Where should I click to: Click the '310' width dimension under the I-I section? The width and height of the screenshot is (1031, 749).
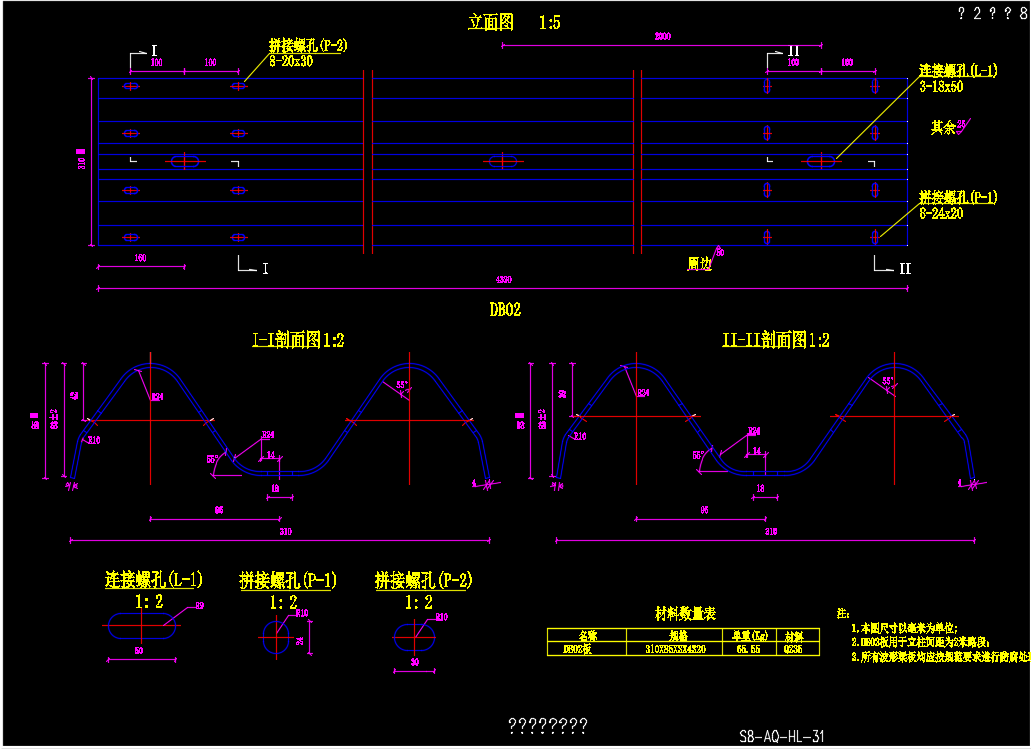coord(285,532)
